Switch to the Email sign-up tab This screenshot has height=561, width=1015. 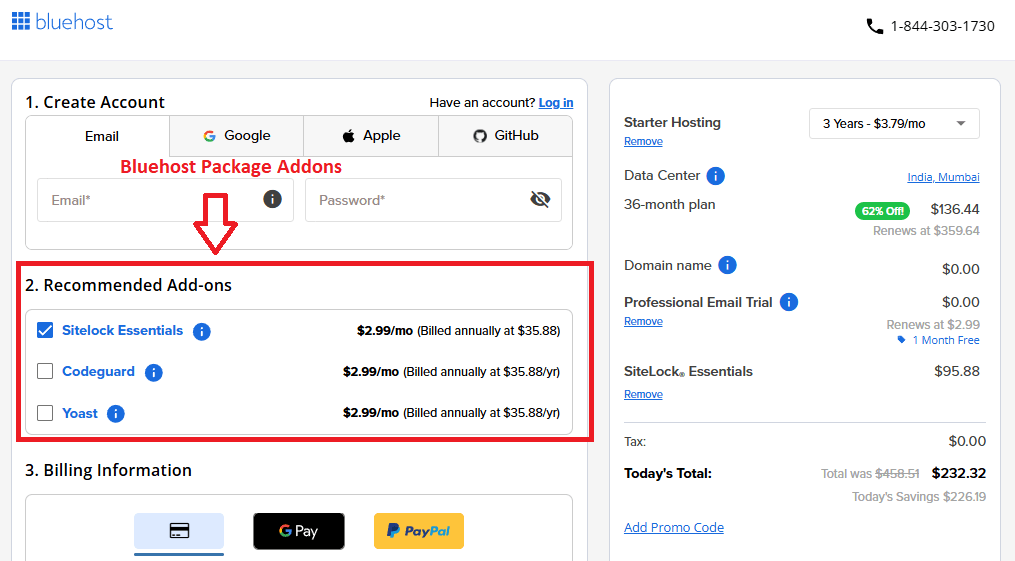point(98,137)
